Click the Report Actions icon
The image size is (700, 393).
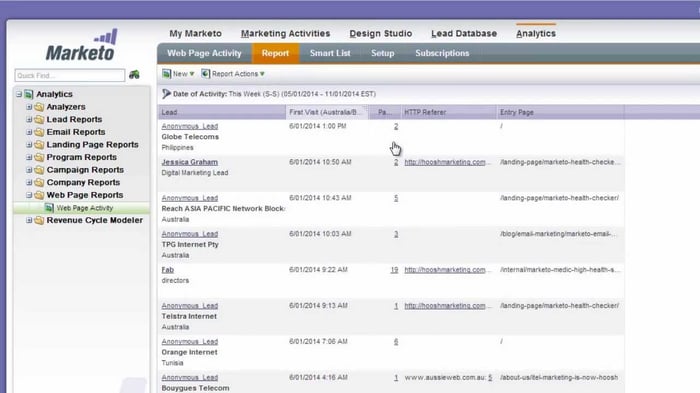point(205,74)
